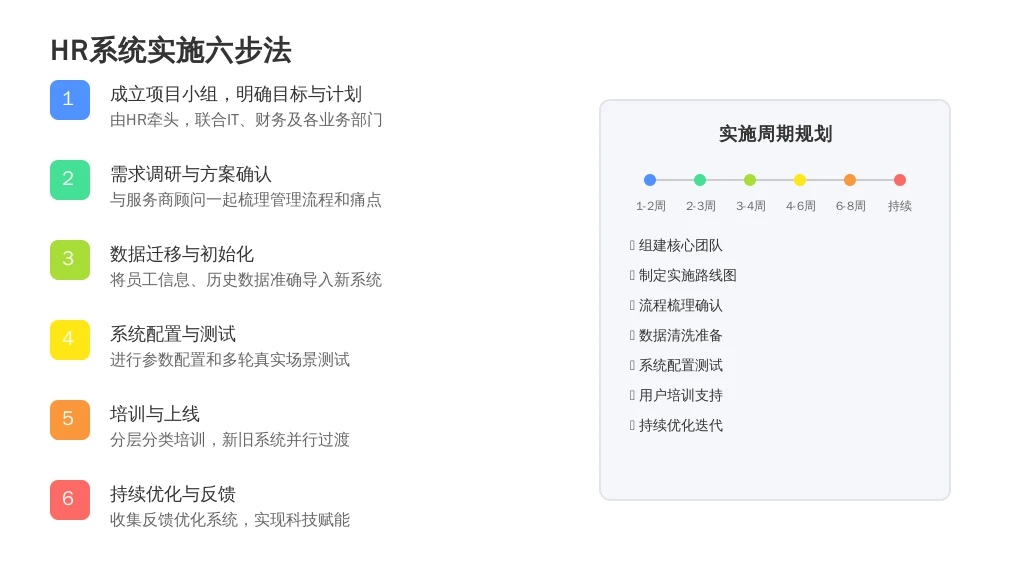Select the orange step 5 number badge

tap(70, 420)
